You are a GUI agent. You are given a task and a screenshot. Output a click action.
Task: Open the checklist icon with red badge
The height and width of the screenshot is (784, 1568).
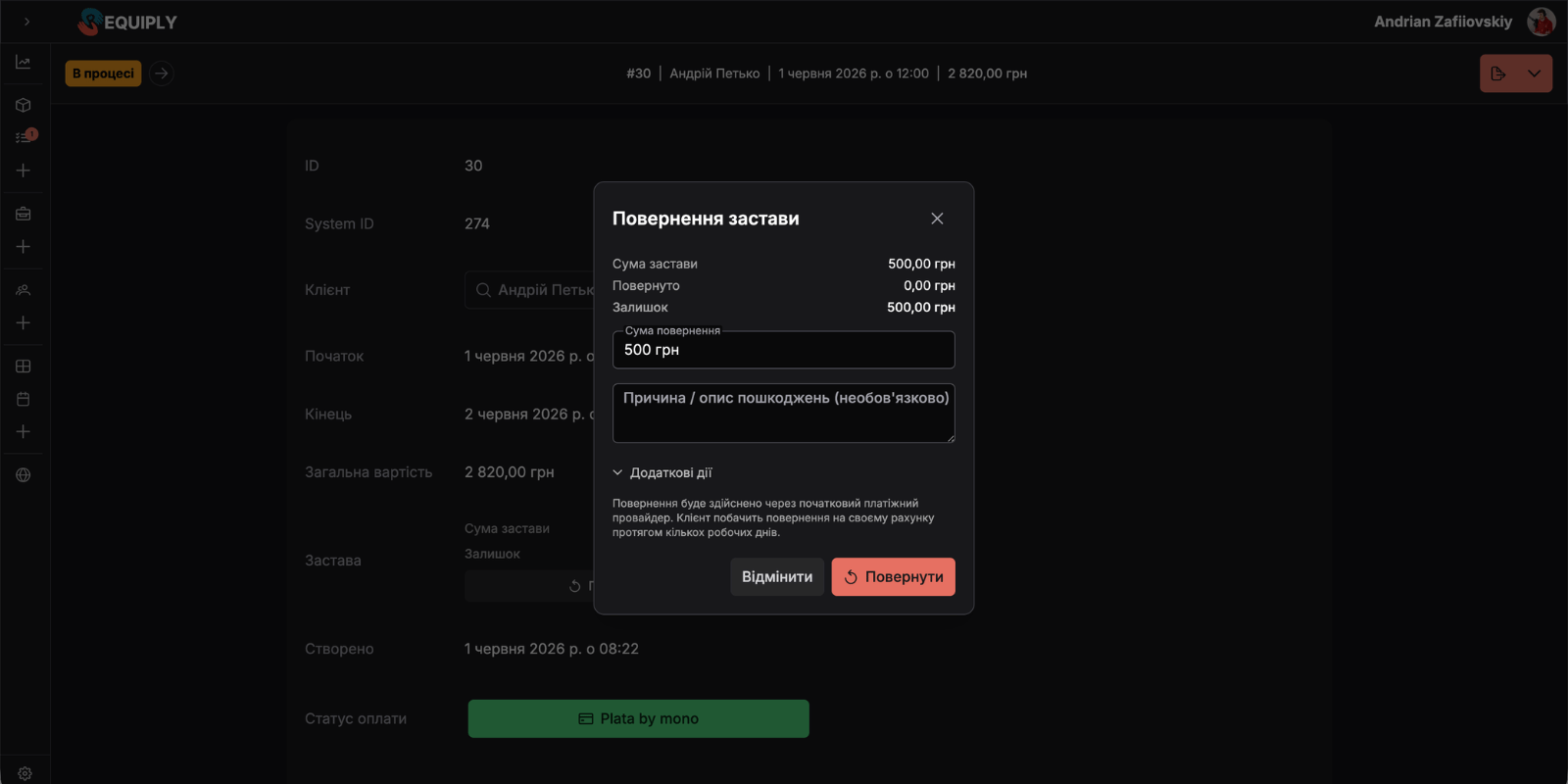[24, 137]
